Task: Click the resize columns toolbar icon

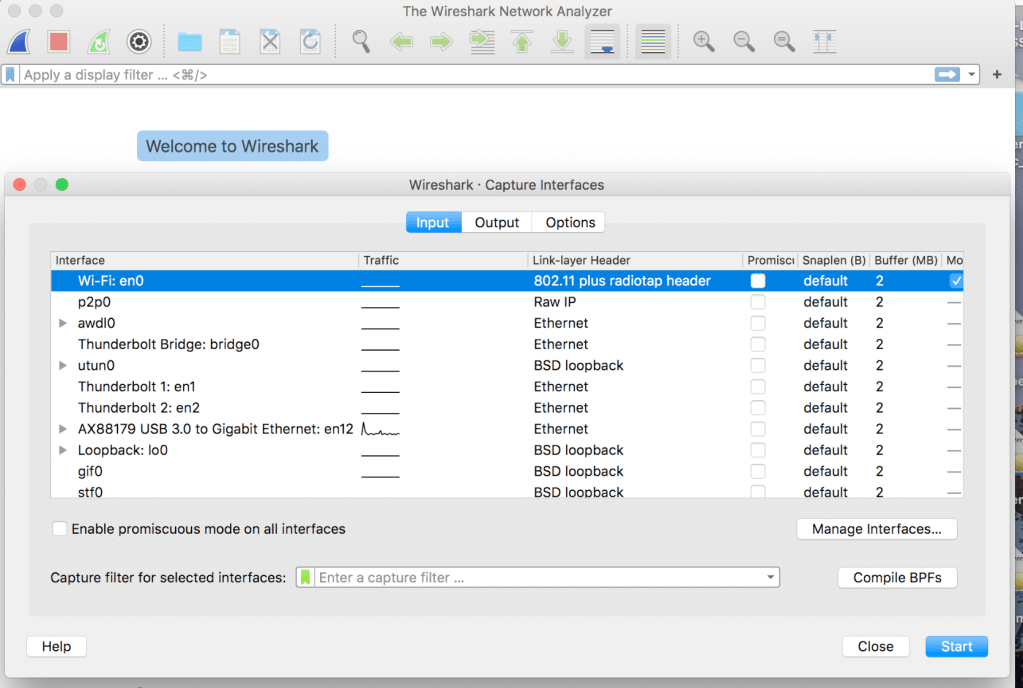Action: pyautogui.click(x=824, y=42)
